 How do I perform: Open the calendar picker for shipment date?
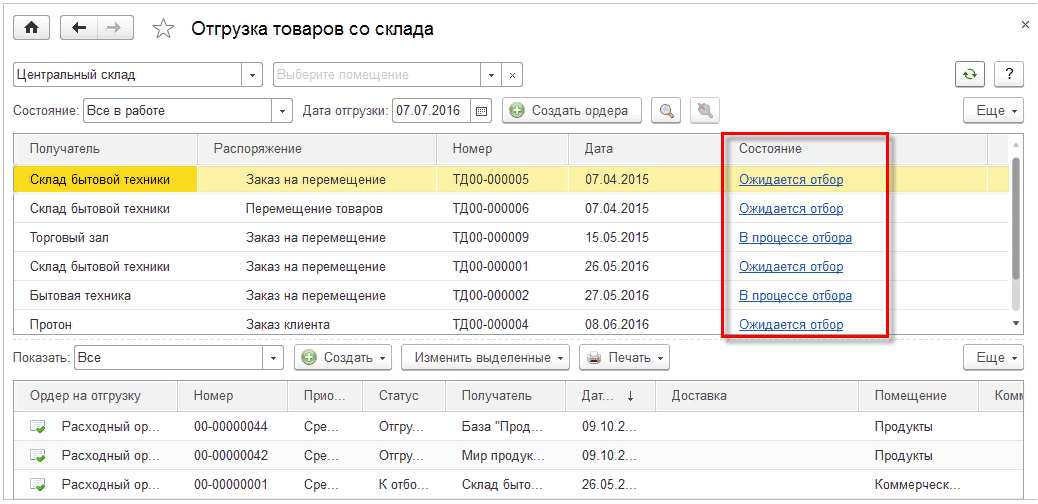click(481, 110)
